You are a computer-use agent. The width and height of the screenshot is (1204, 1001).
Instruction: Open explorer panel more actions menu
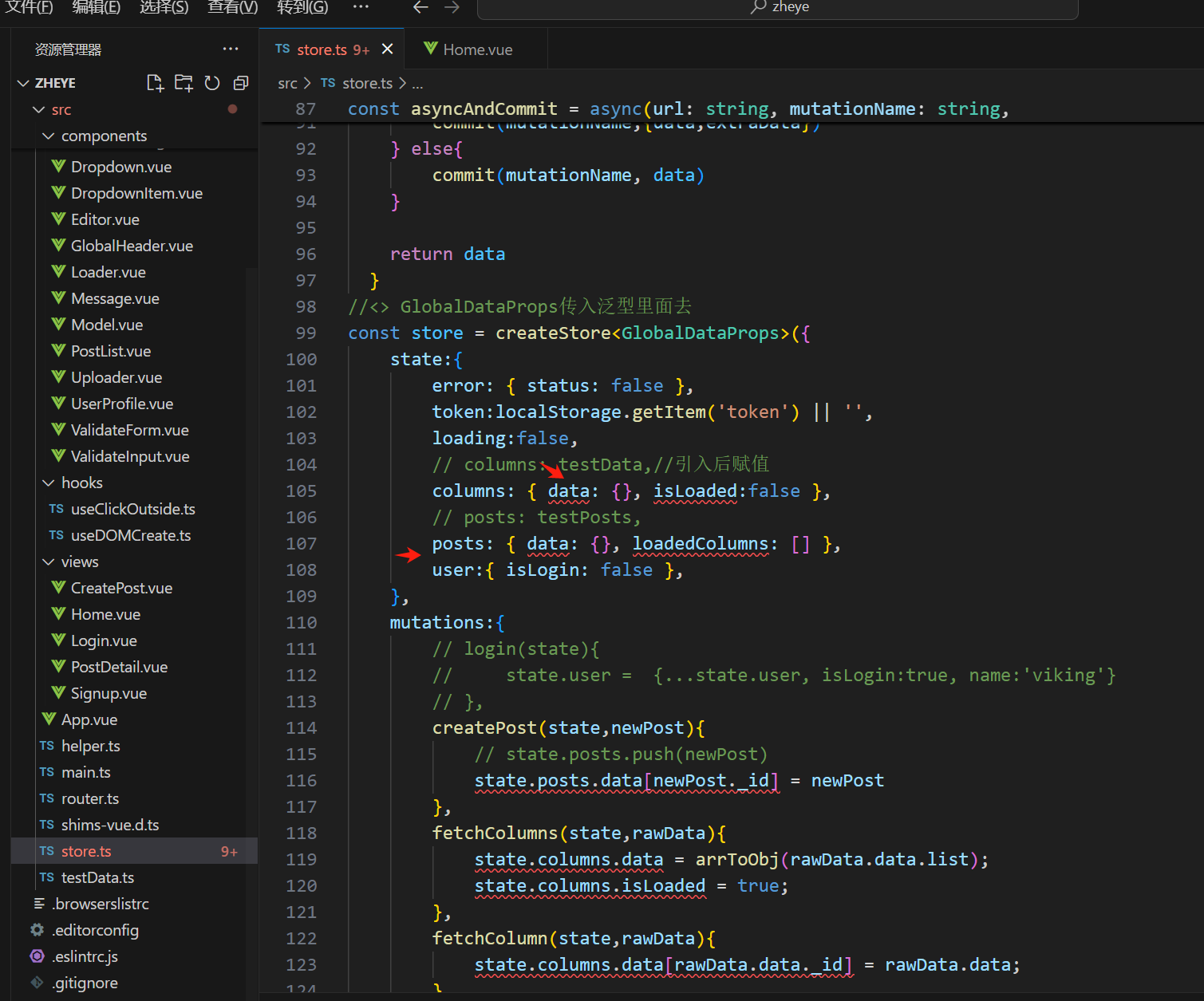[231, 49]
